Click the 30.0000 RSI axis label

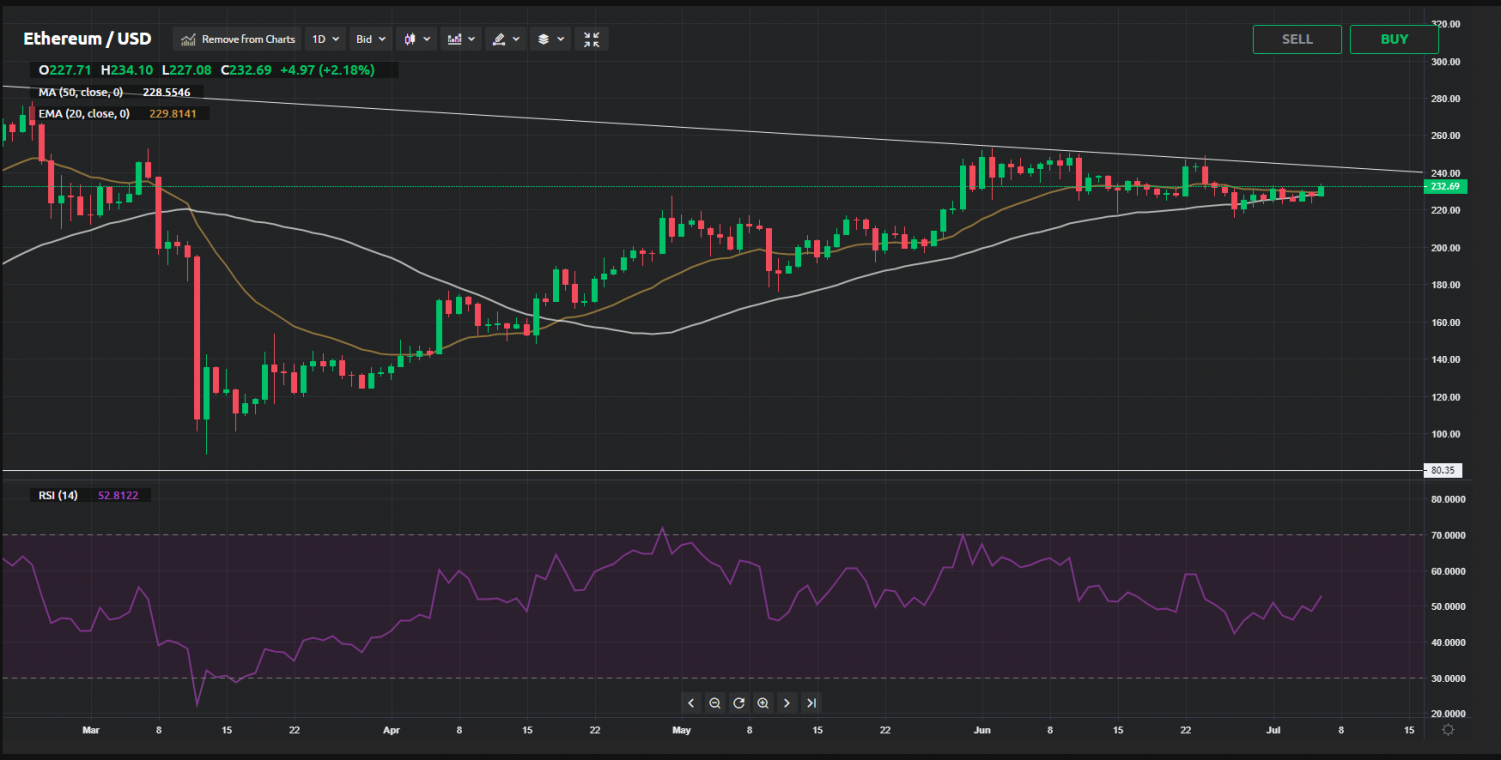pos(1449,678)
